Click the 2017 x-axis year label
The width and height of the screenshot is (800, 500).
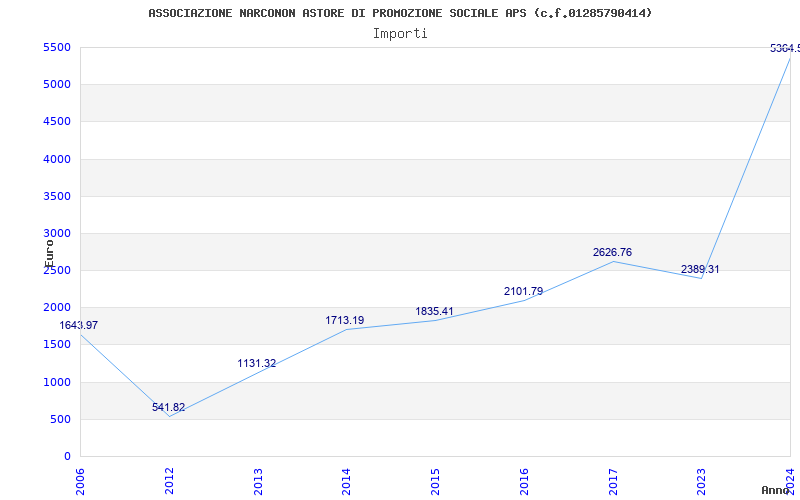[x=613, y=480]
